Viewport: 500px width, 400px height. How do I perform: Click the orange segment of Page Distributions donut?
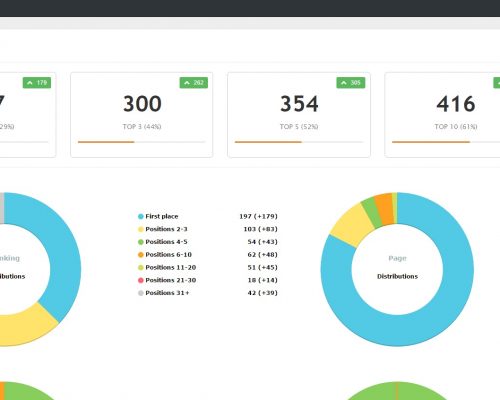pos(385,208)
